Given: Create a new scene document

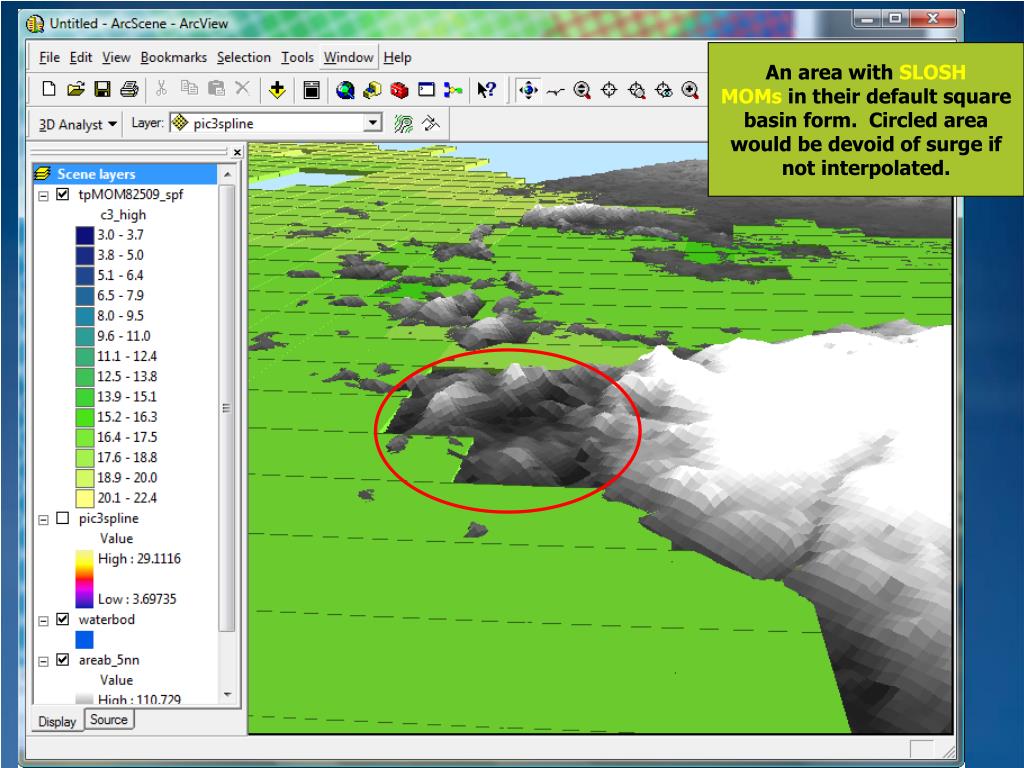Looking at the screenshot, I should click(x=48, y=89).
